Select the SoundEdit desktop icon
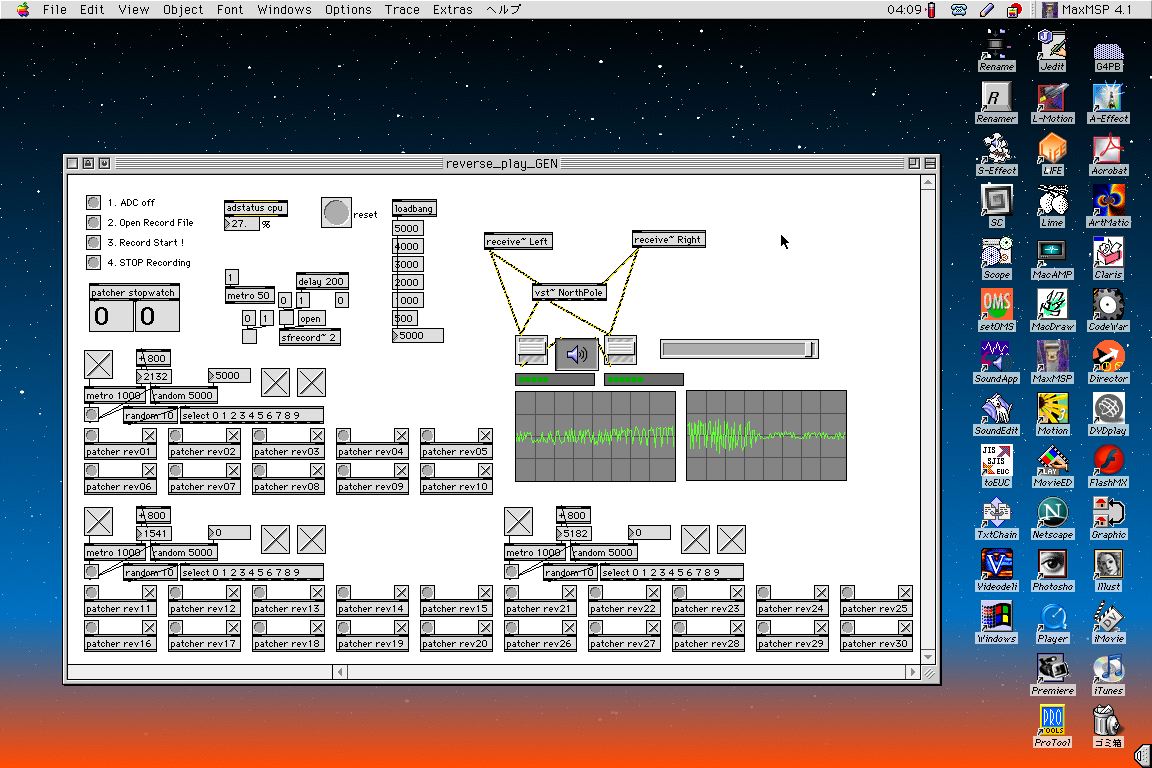The height and width of the screenshot is (768, 1152). pyautogui.click(x=996, y=414)
